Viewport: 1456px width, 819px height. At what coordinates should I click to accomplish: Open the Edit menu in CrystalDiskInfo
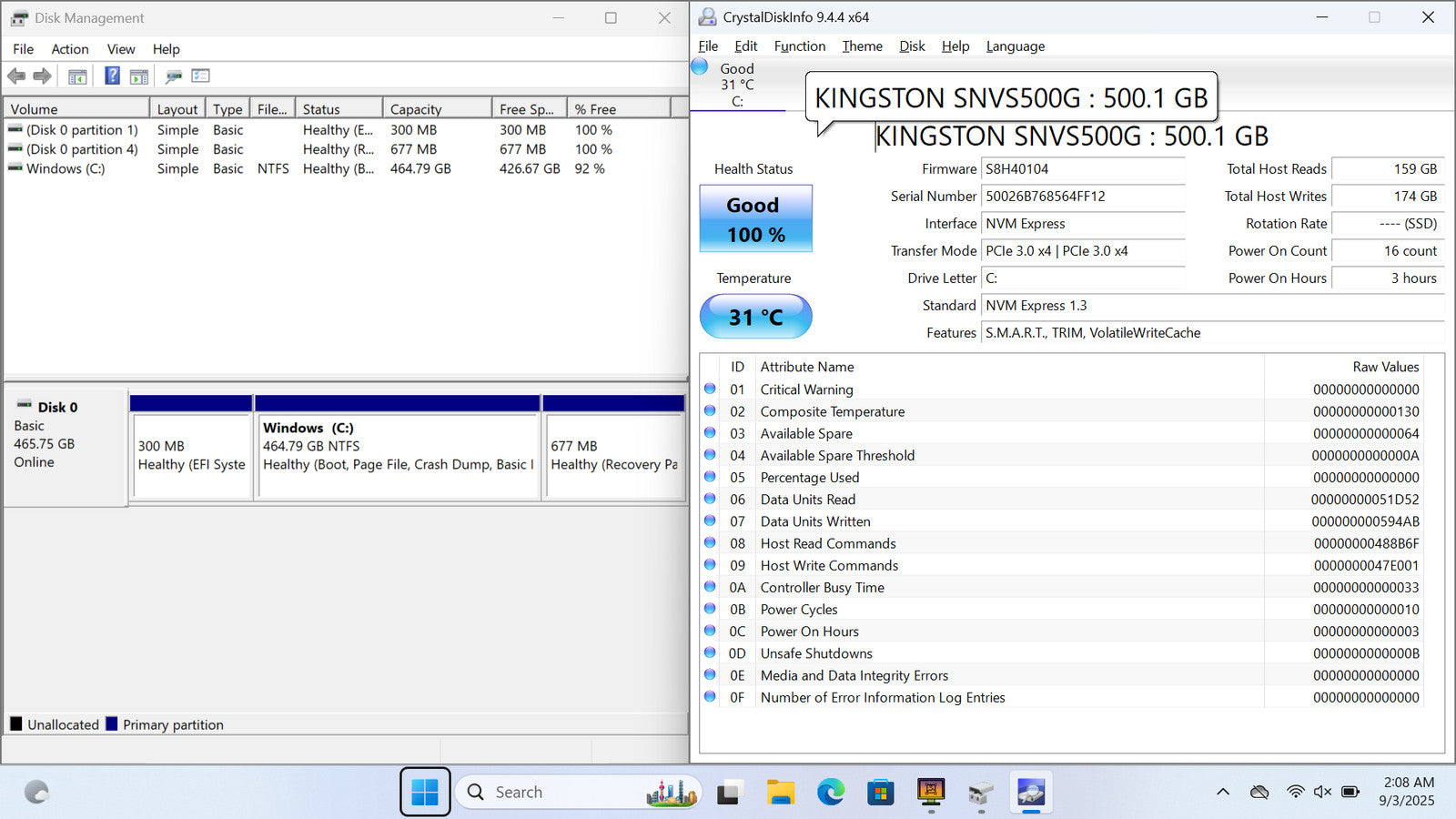click(x=746, y=46)
